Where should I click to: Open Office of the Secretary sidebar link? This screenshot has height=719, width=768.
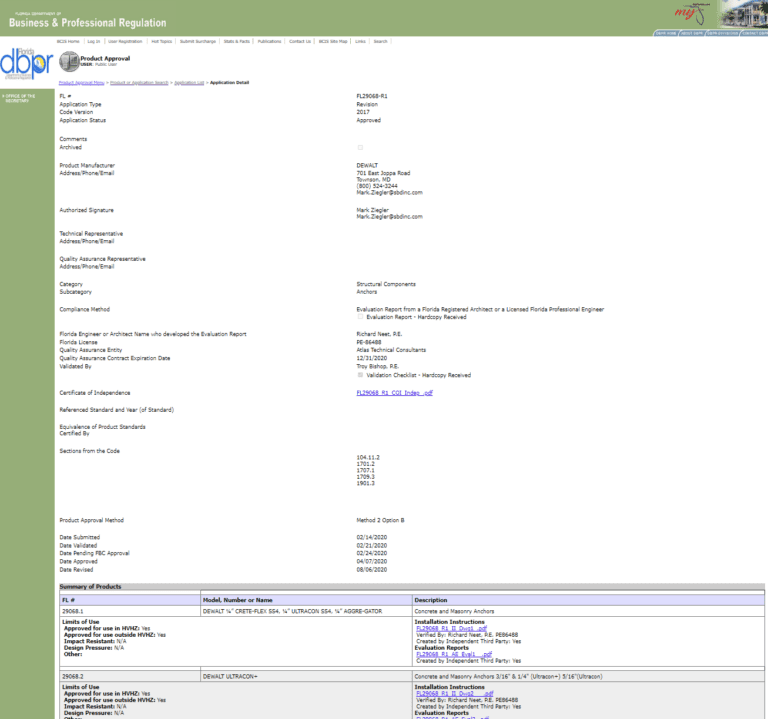(x=20, y=98)
